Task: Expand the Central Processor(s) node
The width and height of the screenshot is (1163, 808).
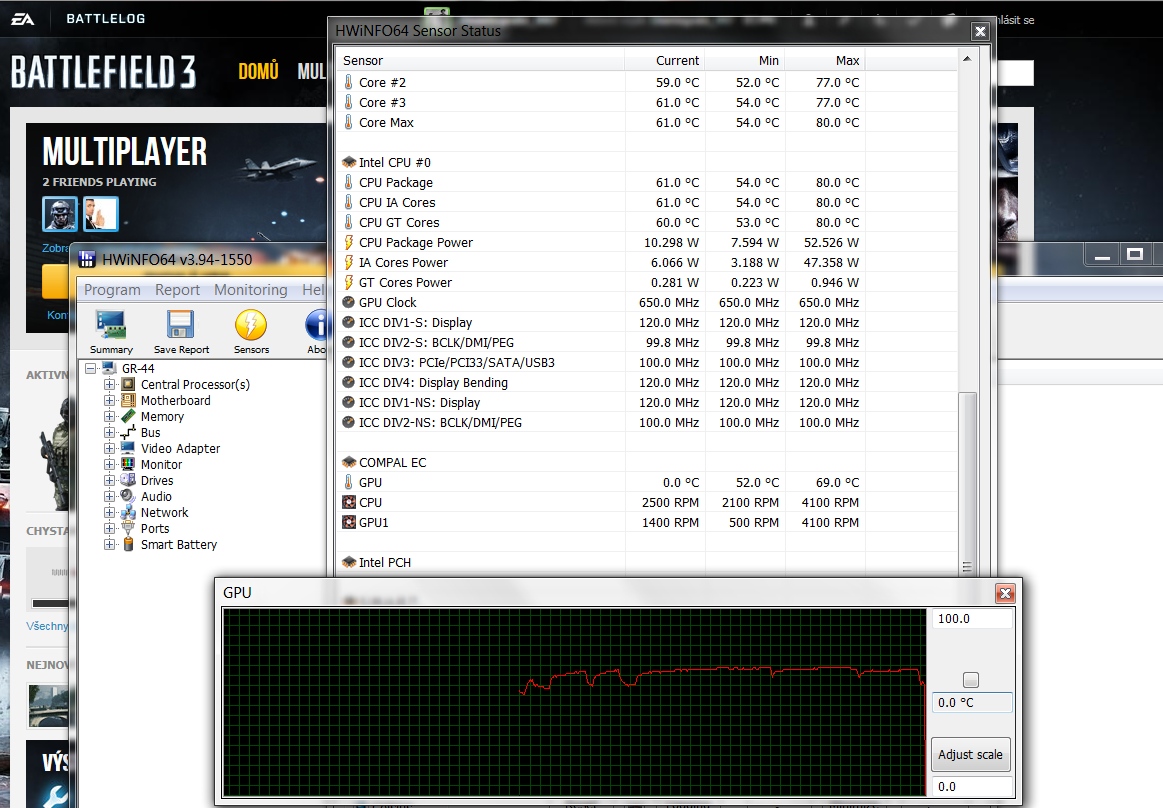Action: coord(109,384)
